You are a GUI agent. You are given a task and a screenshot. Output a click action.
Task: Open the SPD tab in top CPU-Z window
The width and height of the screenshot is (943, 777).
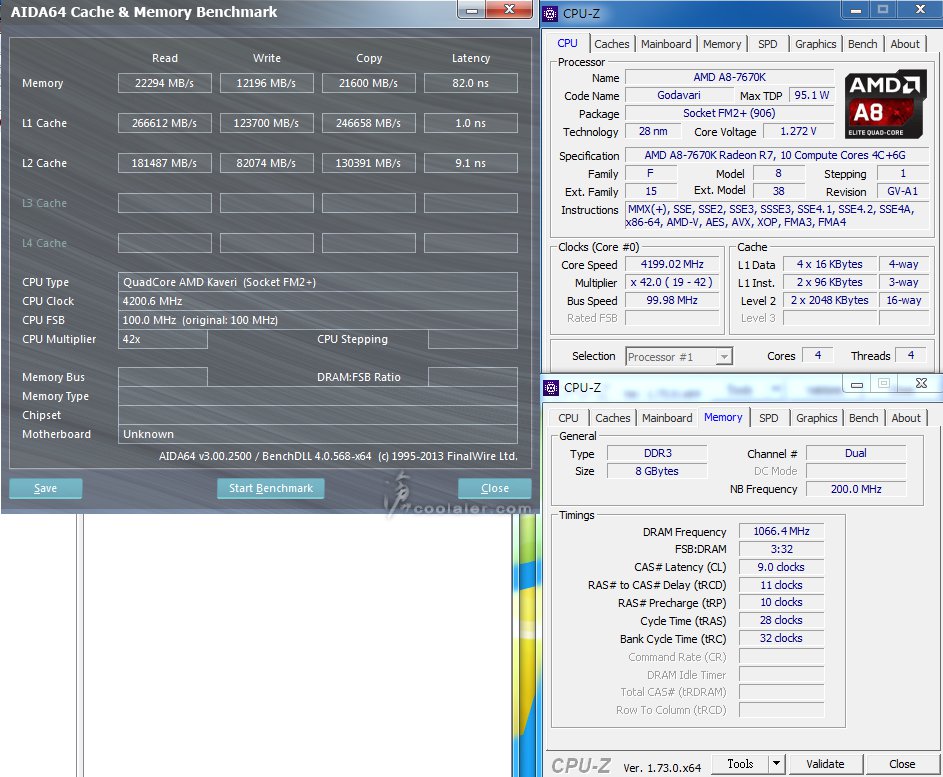[767, 44]
